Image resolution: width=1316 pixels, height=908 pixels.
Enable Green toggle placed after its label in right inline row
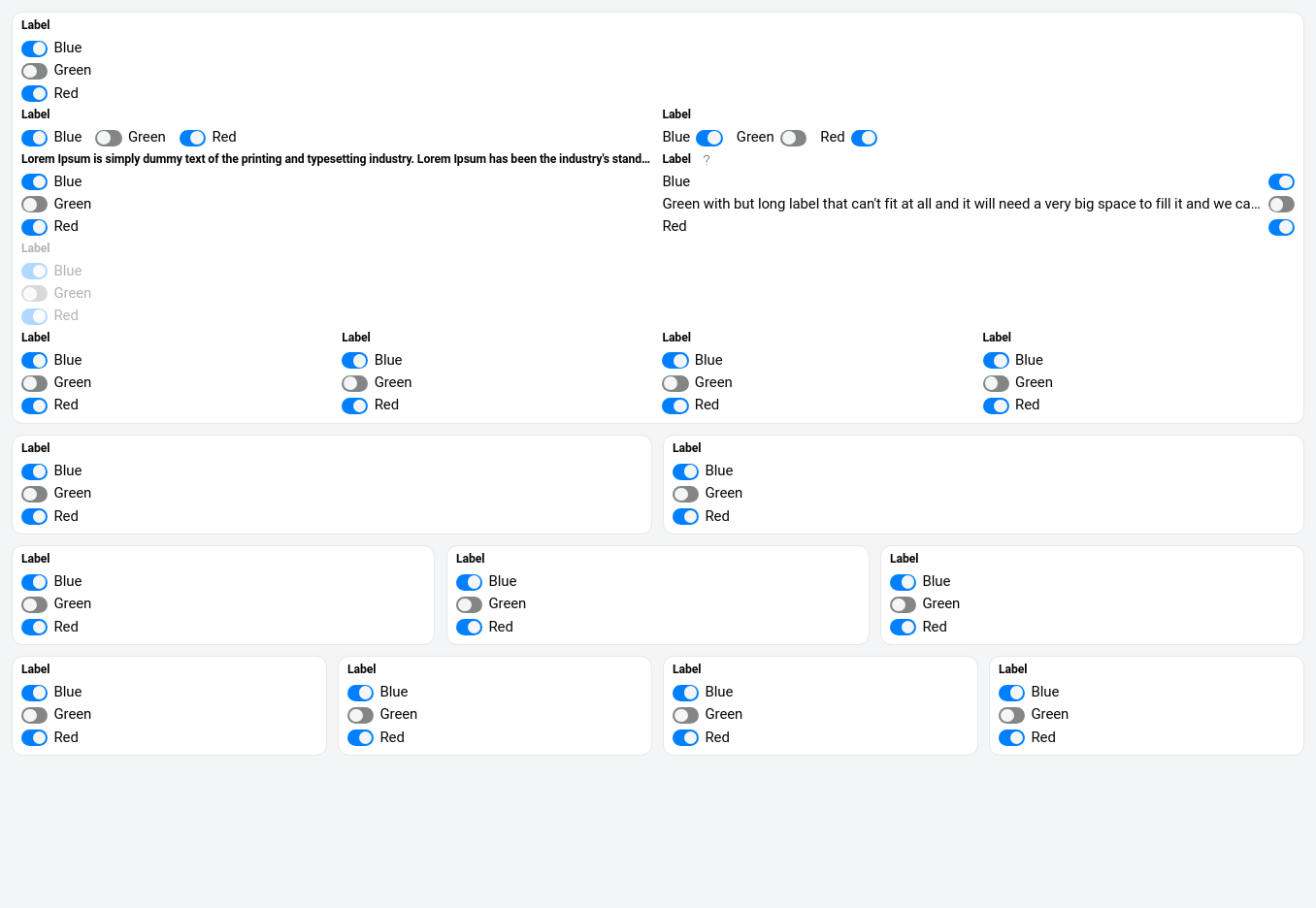click(x=794, y=138)
